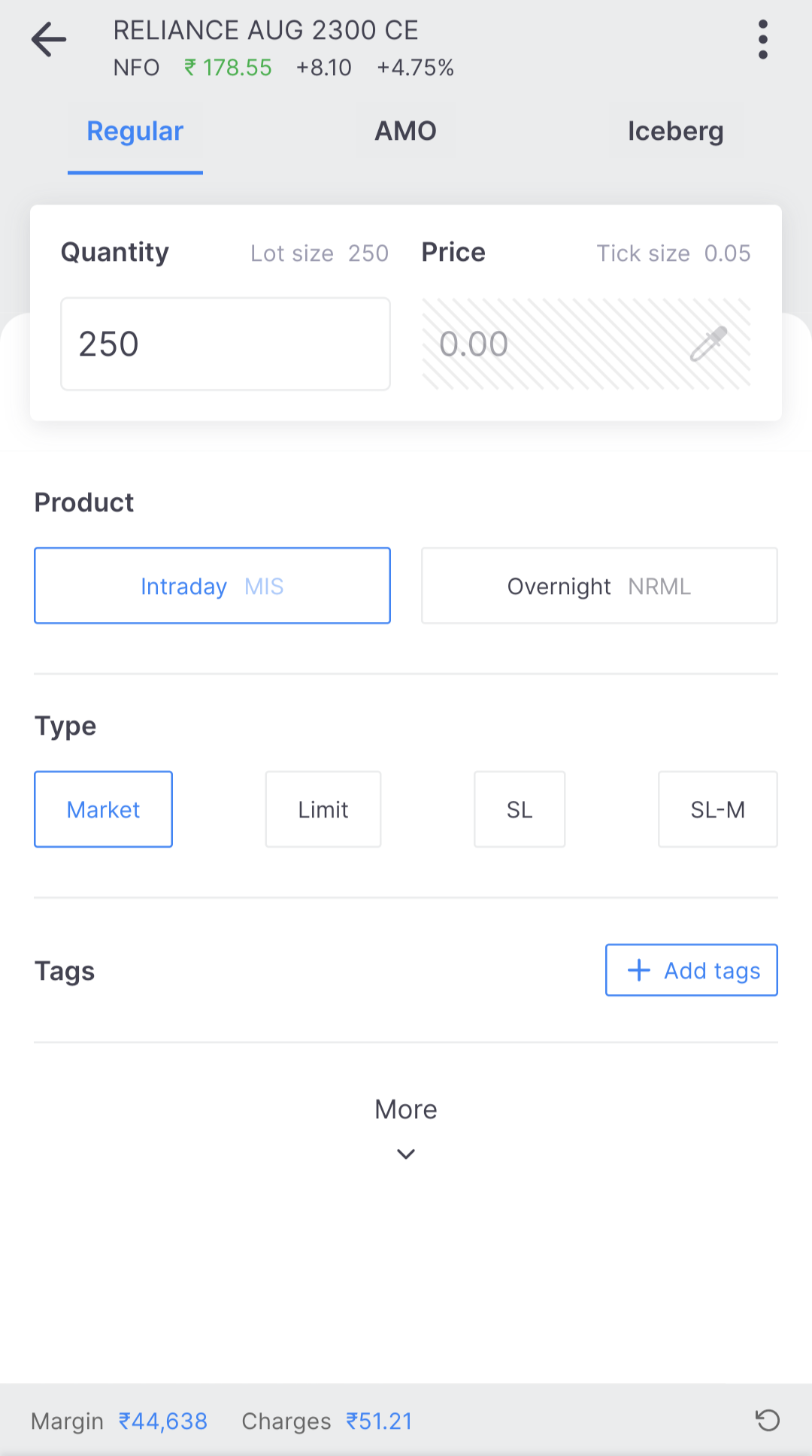Click the Tick size 0.05 label
The width and height of the screenshot is (812, 1456).
pyautogui.click(x=674, y=253)
